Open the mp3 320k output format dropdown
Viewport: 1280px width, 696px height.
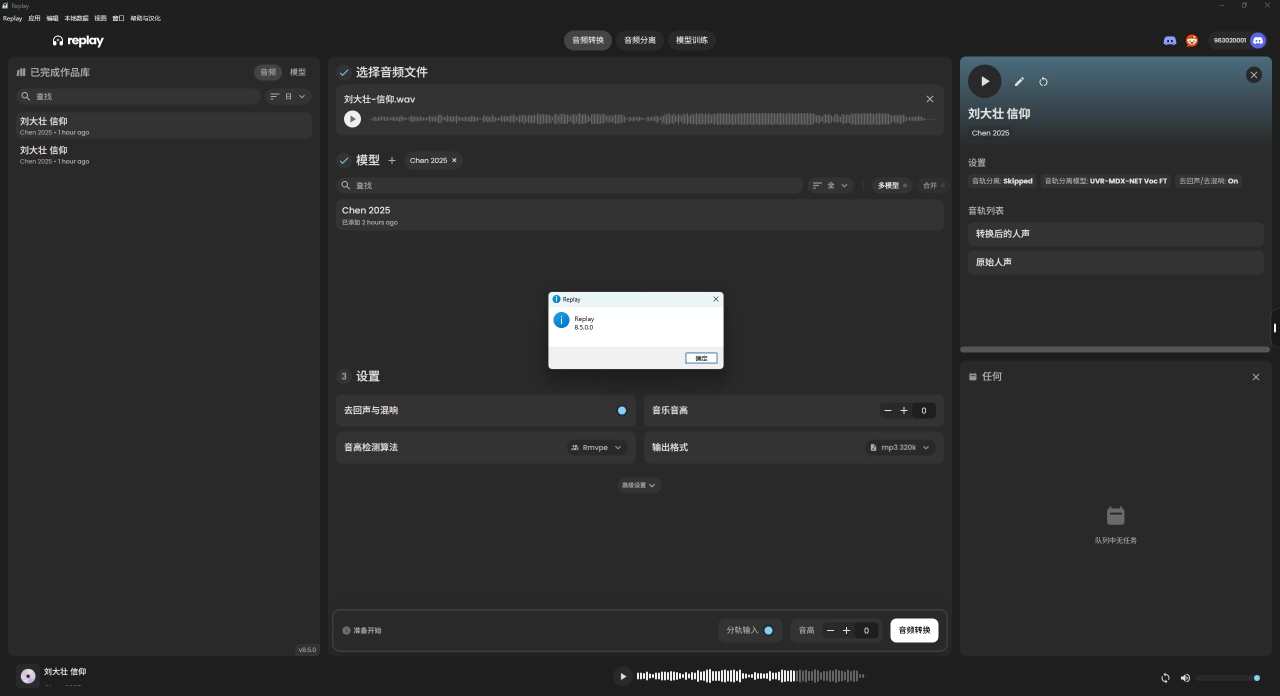coord(900,447)
